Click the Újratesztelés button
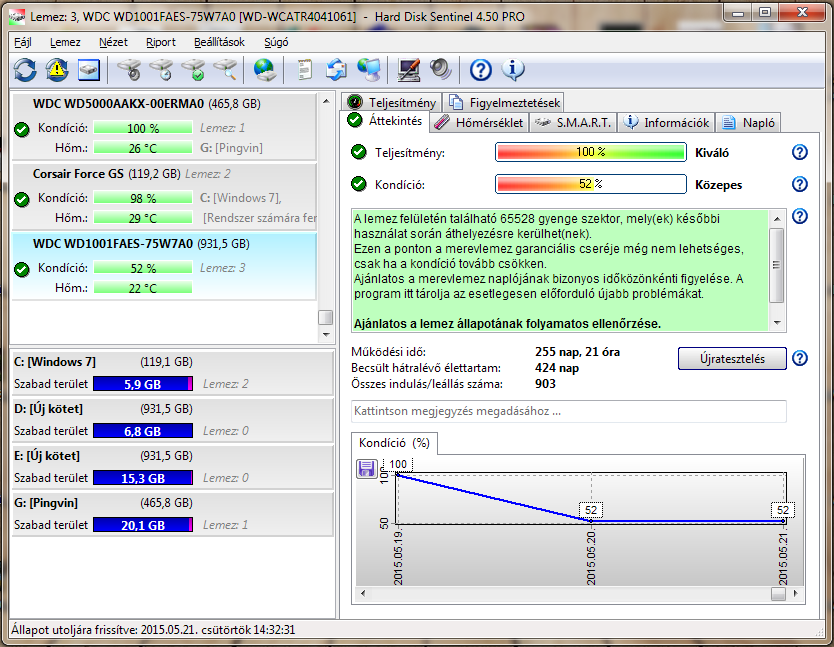834x647 pixels. pyautogui.click(x=732, y=359)
